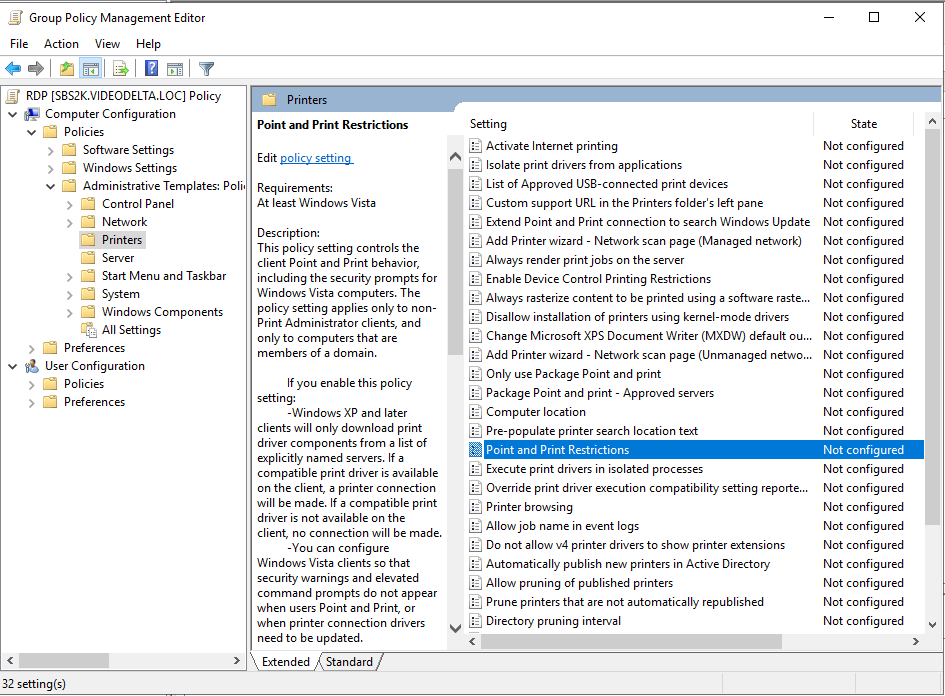
Task: Open the File menu
Action: [19, 44]
